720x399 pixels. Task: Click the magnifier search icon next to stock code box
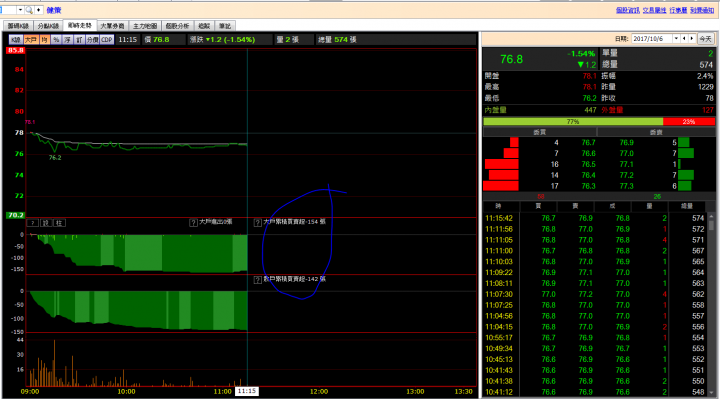(29, 10)
